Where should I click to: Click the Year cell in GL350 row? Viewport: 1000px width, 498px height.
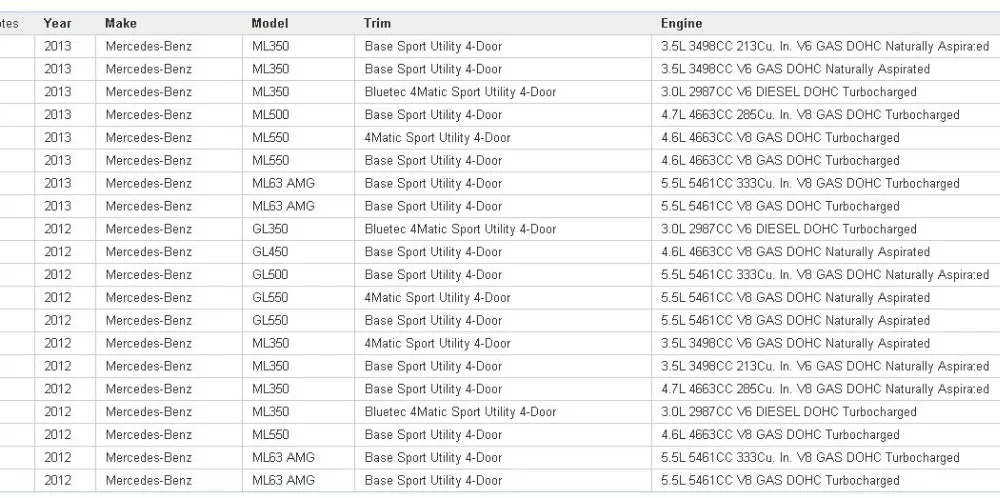(65, 230)
